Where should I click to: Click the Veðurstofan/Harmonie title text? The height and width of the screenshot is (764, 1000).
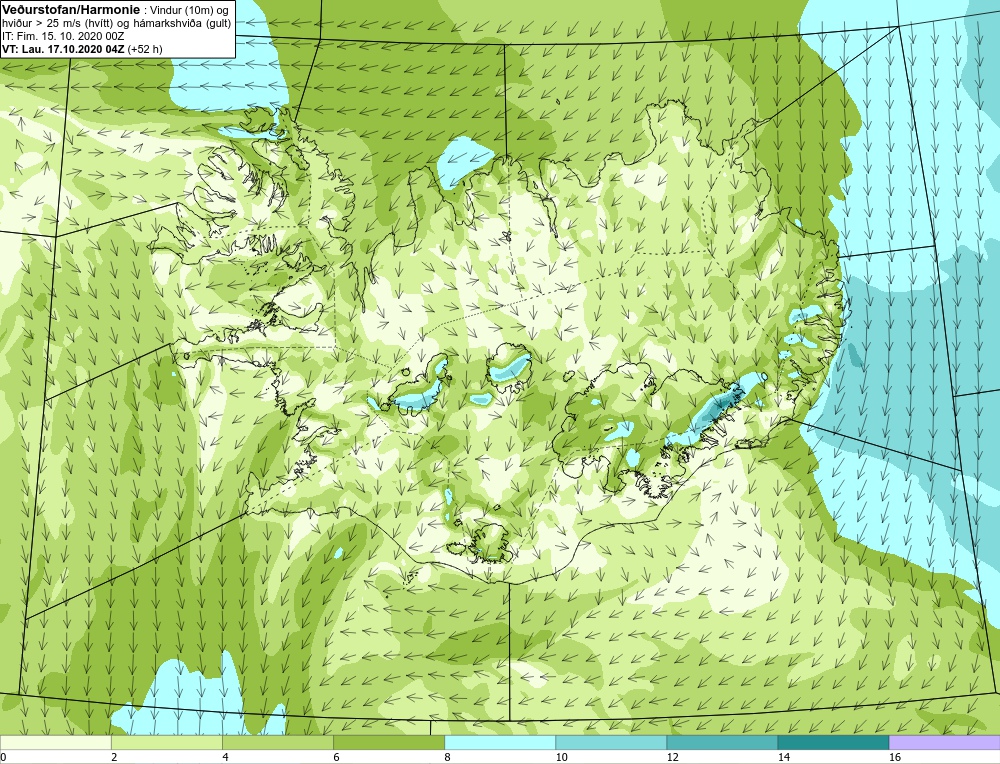click(x=71, y=9)
